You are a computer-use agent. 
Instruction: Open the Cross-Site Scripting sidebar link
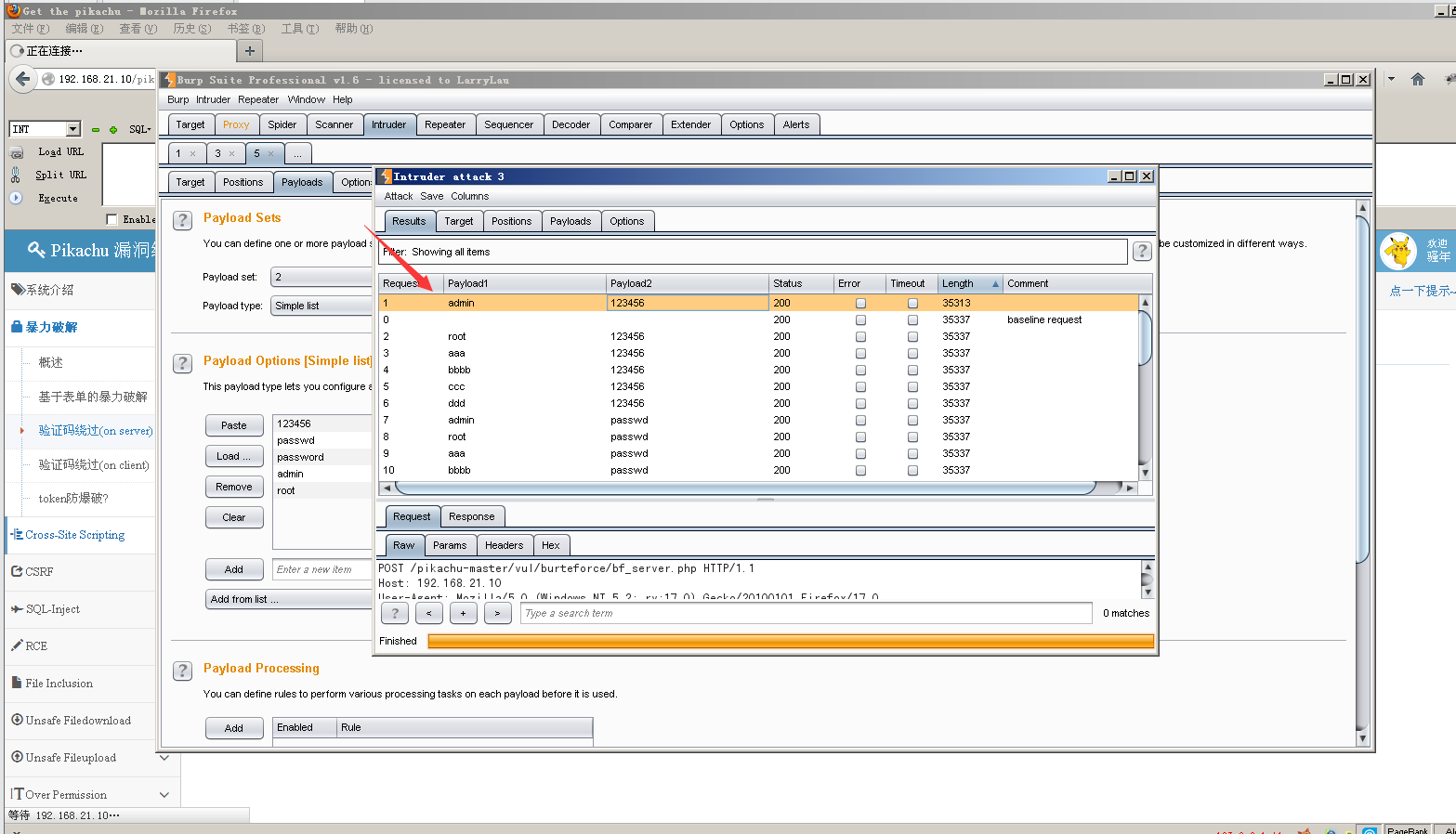(75, 535)
